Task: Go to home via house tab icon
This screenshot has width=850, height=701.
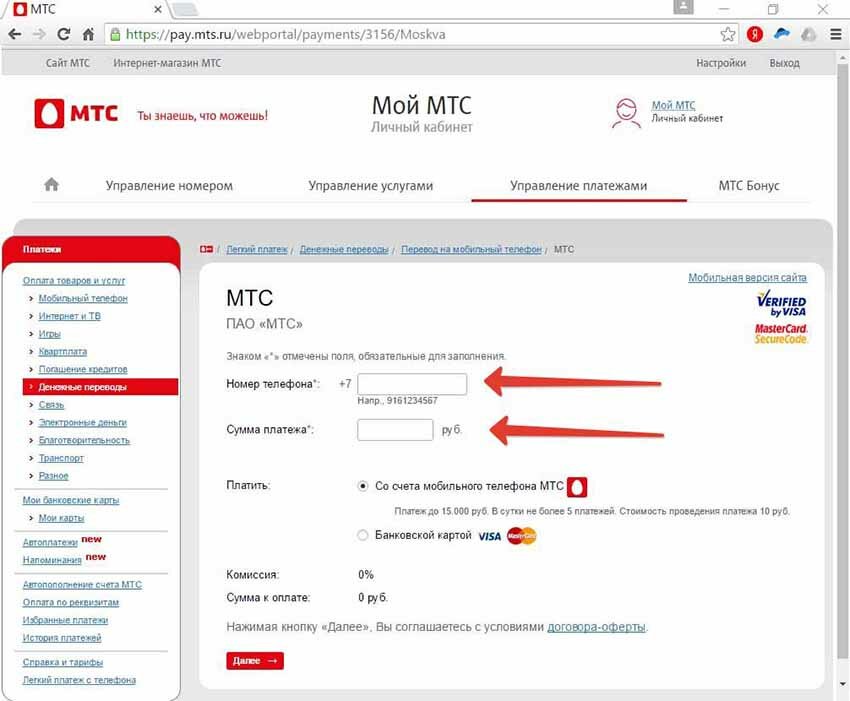Action: 51,185
